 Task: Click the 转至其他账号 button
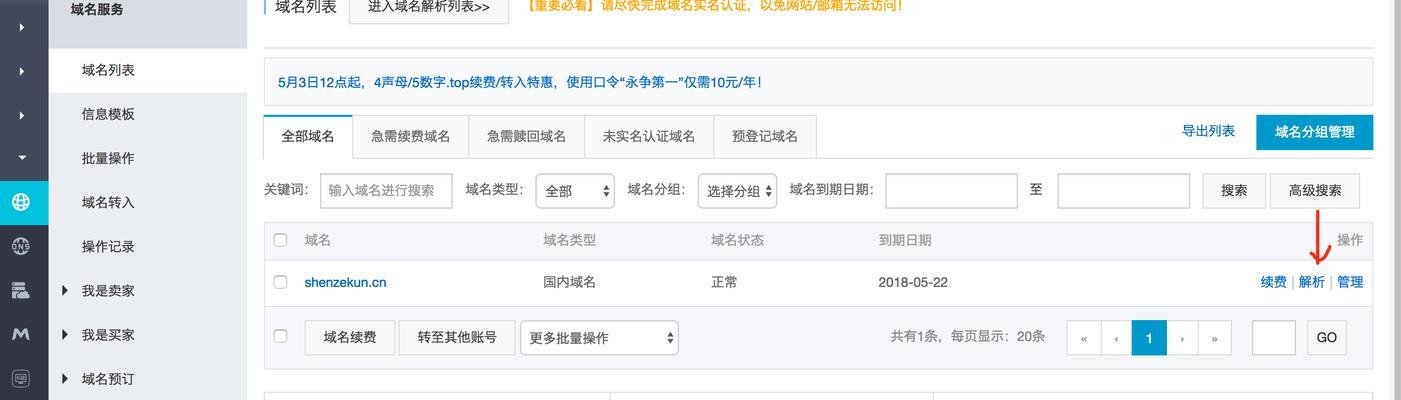tap(457, 337)
